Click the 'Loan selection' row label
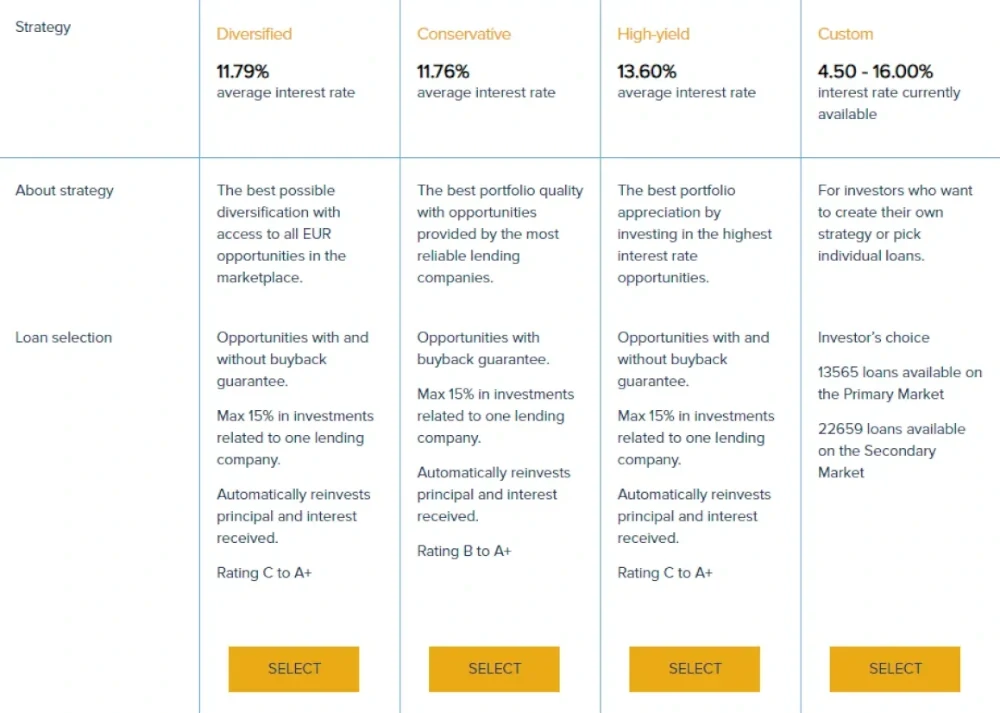Screen dimensions: 1000x713 pos(64,337)
